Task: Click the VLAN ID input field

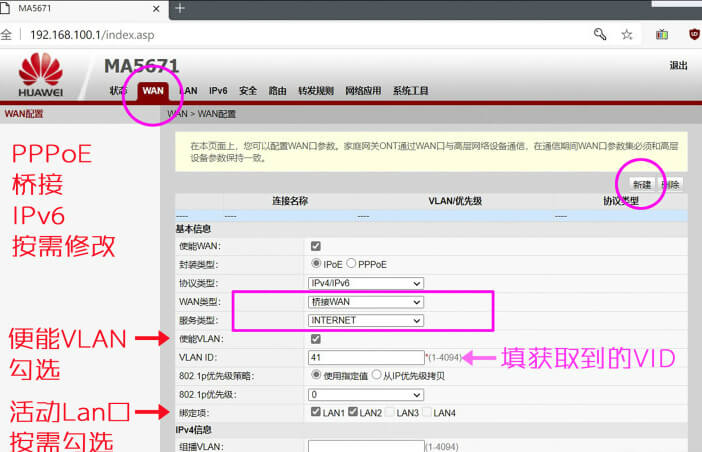Action: click(366, 358)
